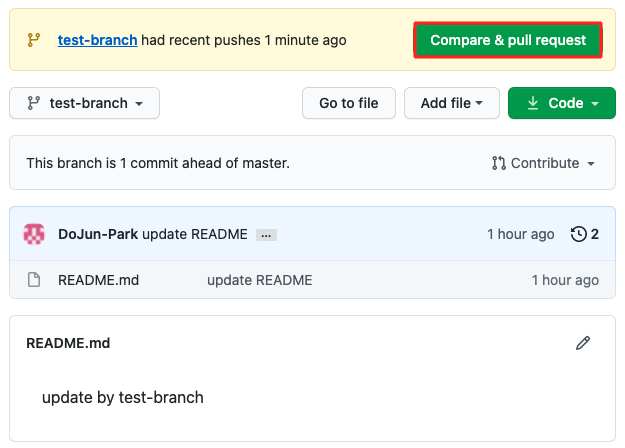Edit the README using the pencil icon
The image size is (625, 448).
pos(583,343)
